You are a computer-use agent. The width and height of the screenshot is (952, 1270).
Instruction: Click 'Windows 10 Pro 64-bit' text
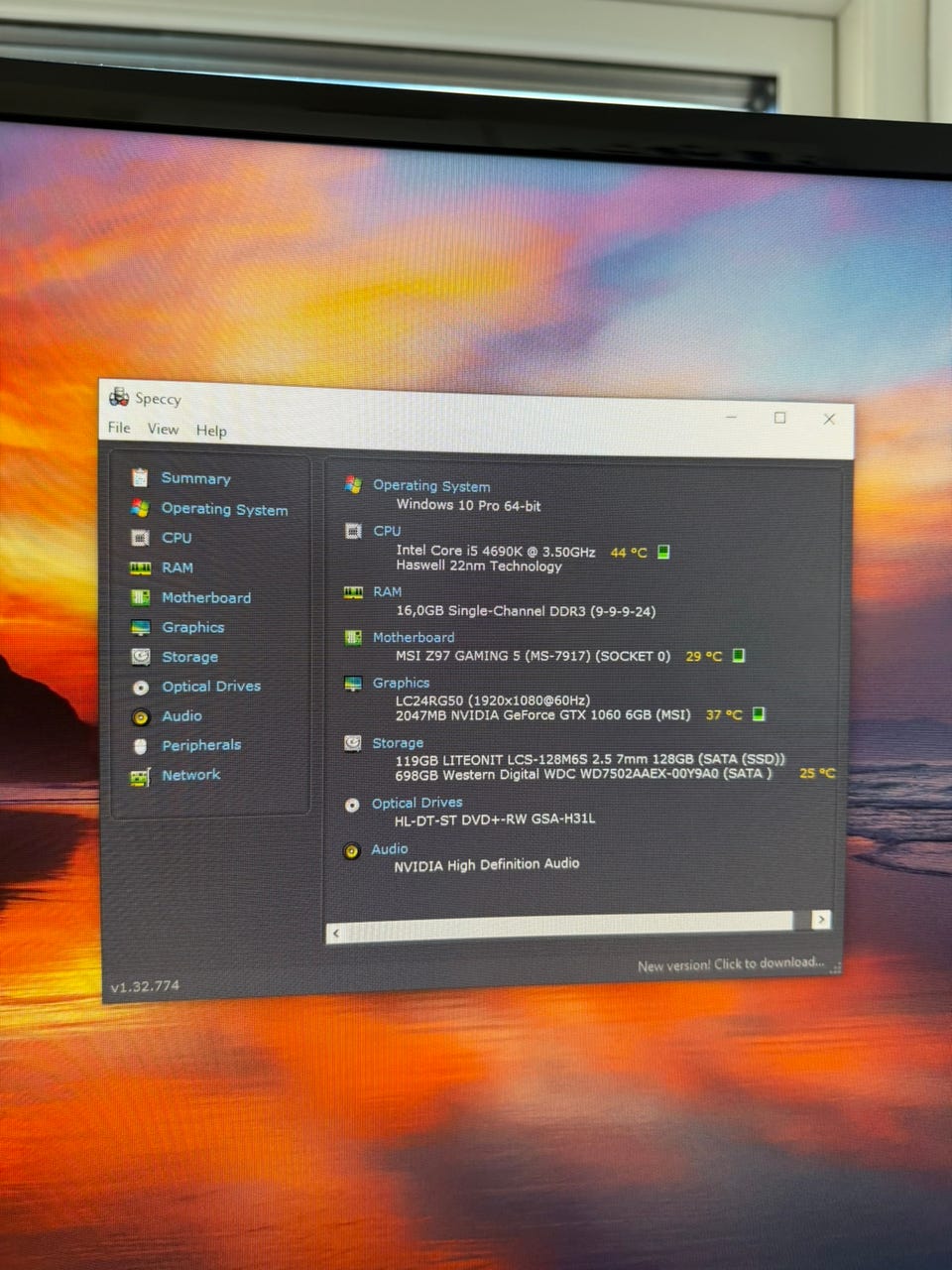pos(468,505)
